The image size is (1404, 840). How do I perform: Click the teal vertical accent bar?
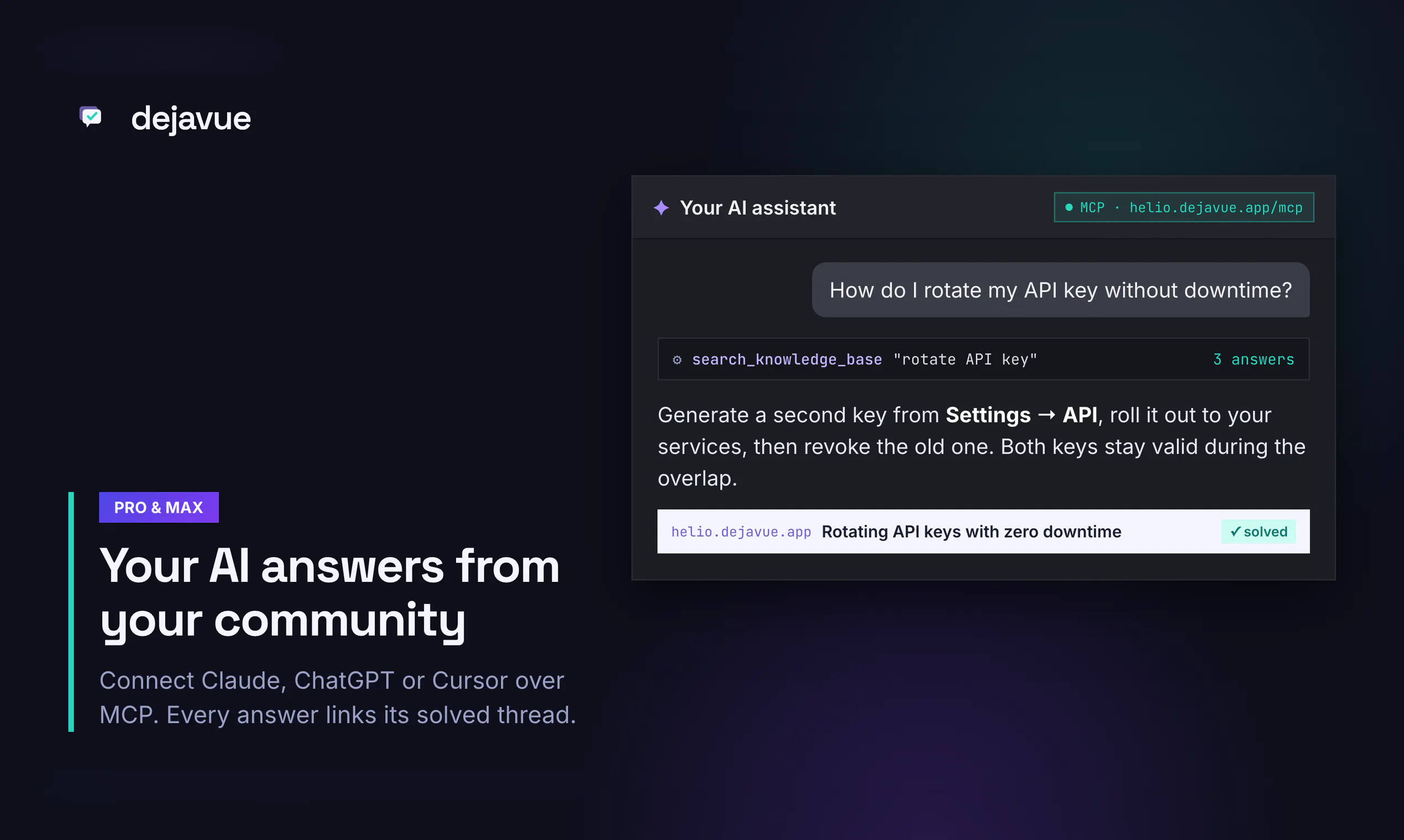click(x=71, y=612)
